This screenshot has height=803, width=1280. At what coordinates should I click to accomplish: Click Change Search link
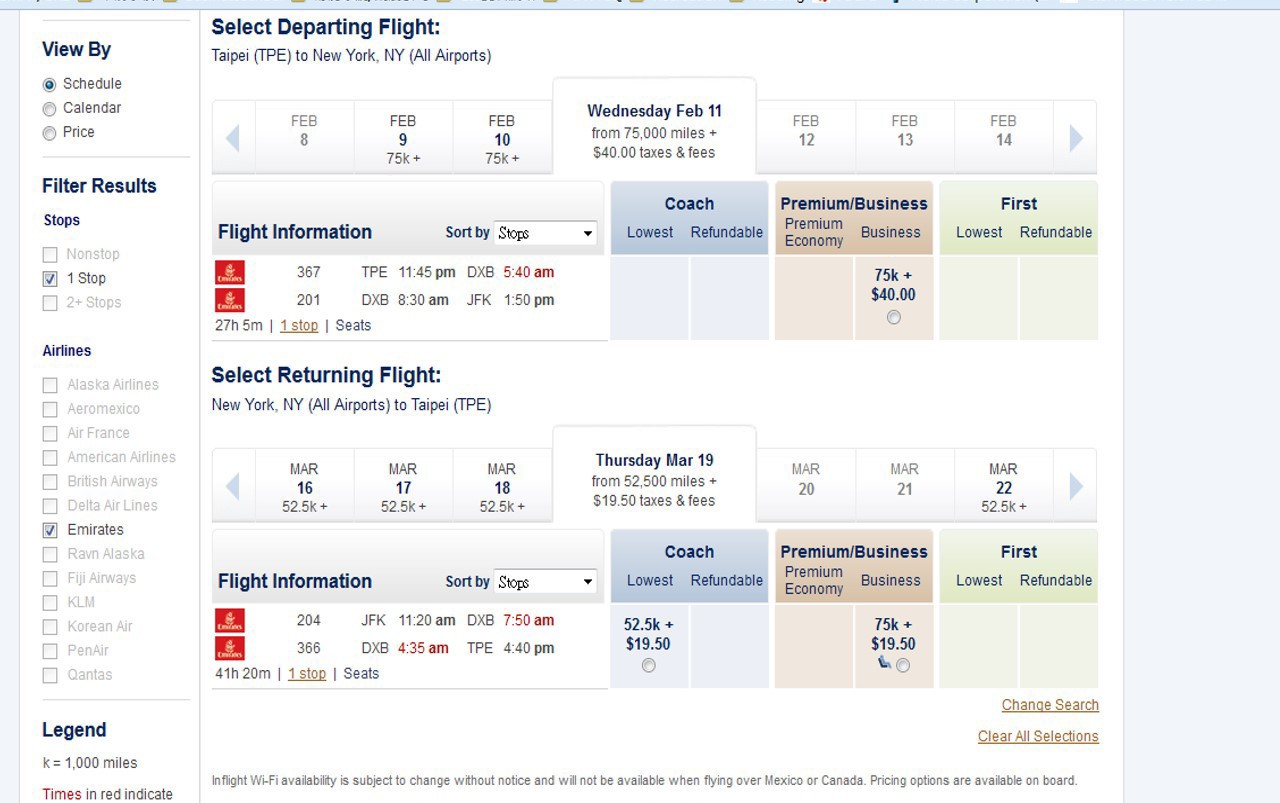point(1050,705)
